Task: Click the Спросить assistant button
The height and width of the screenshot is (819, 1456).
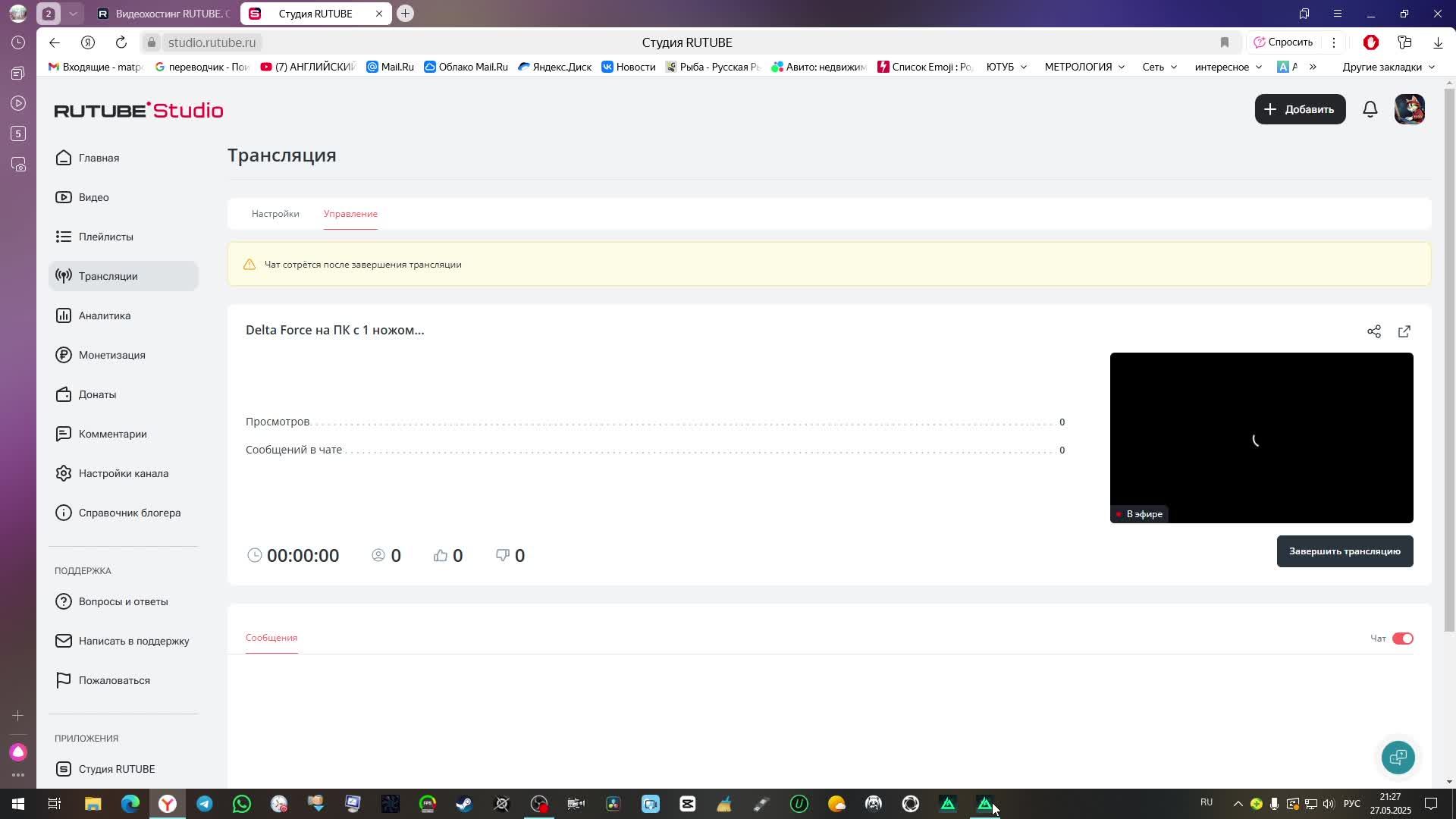Action: (1283, 42)
